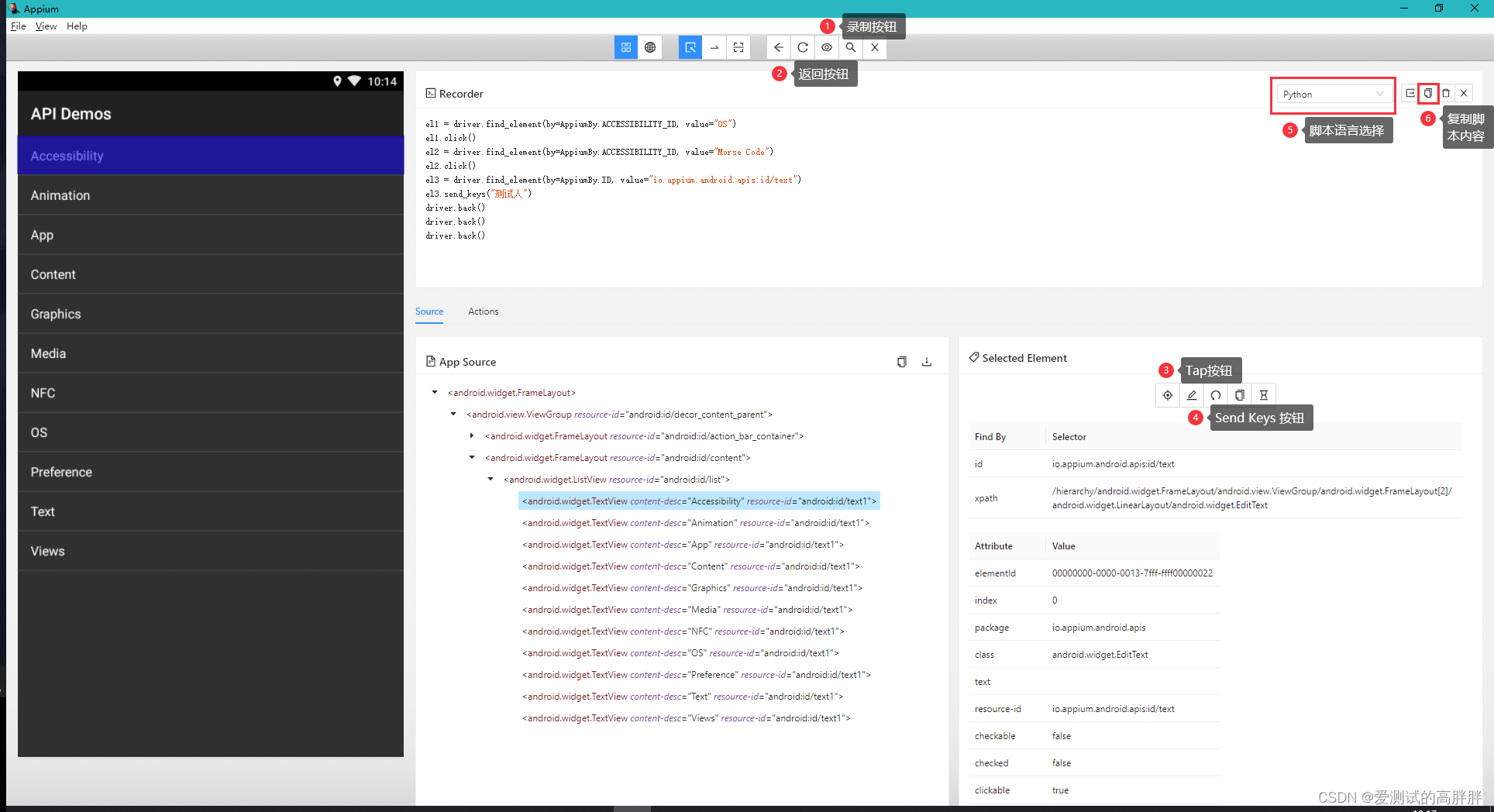Open the View menu
The image size is (1494, 812).
coord(46,26)
